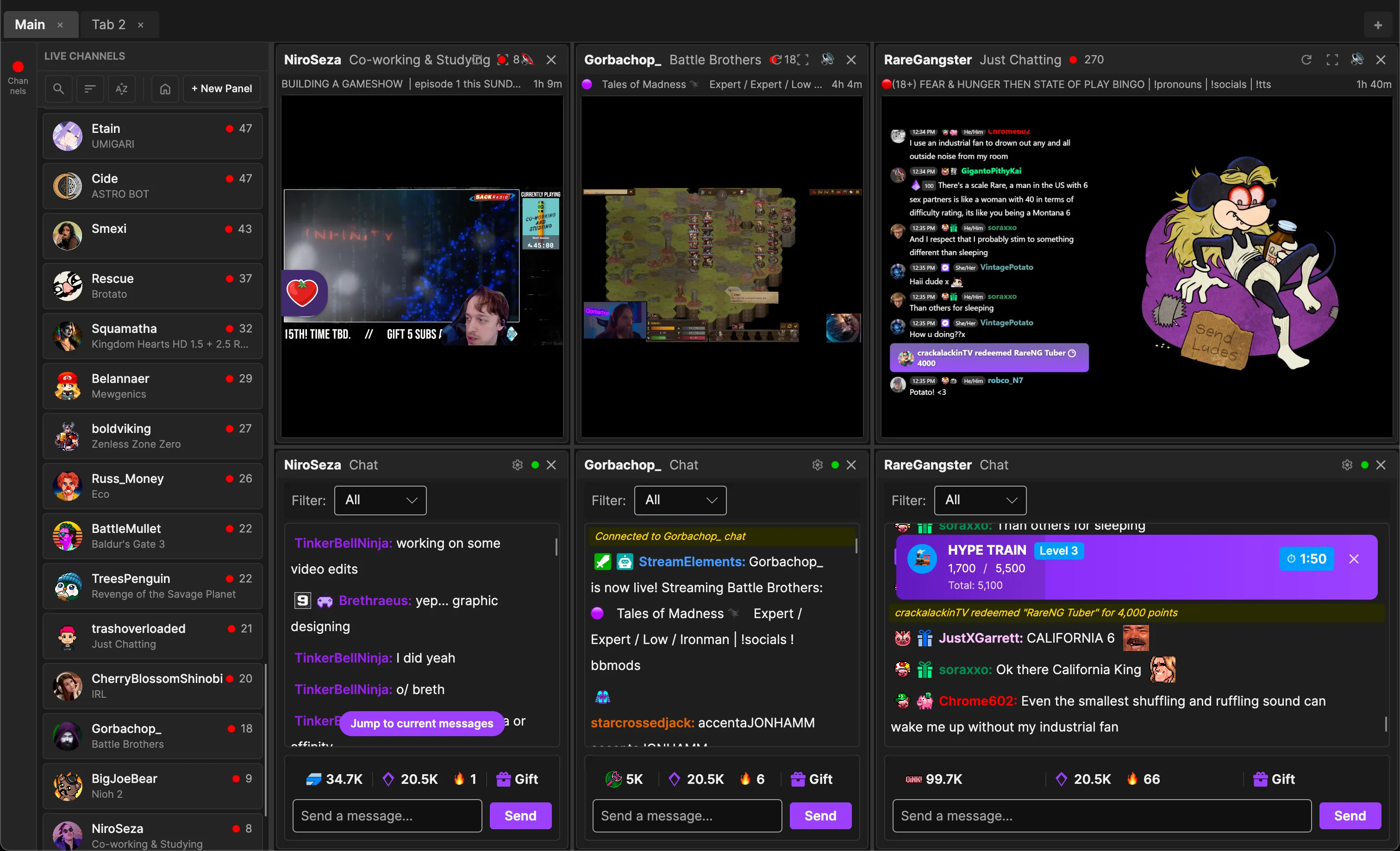Toggle audio mute on Gorbachop_ stream
The width and height of the screenshot is (1400, 851).
[x=827, y=60]
